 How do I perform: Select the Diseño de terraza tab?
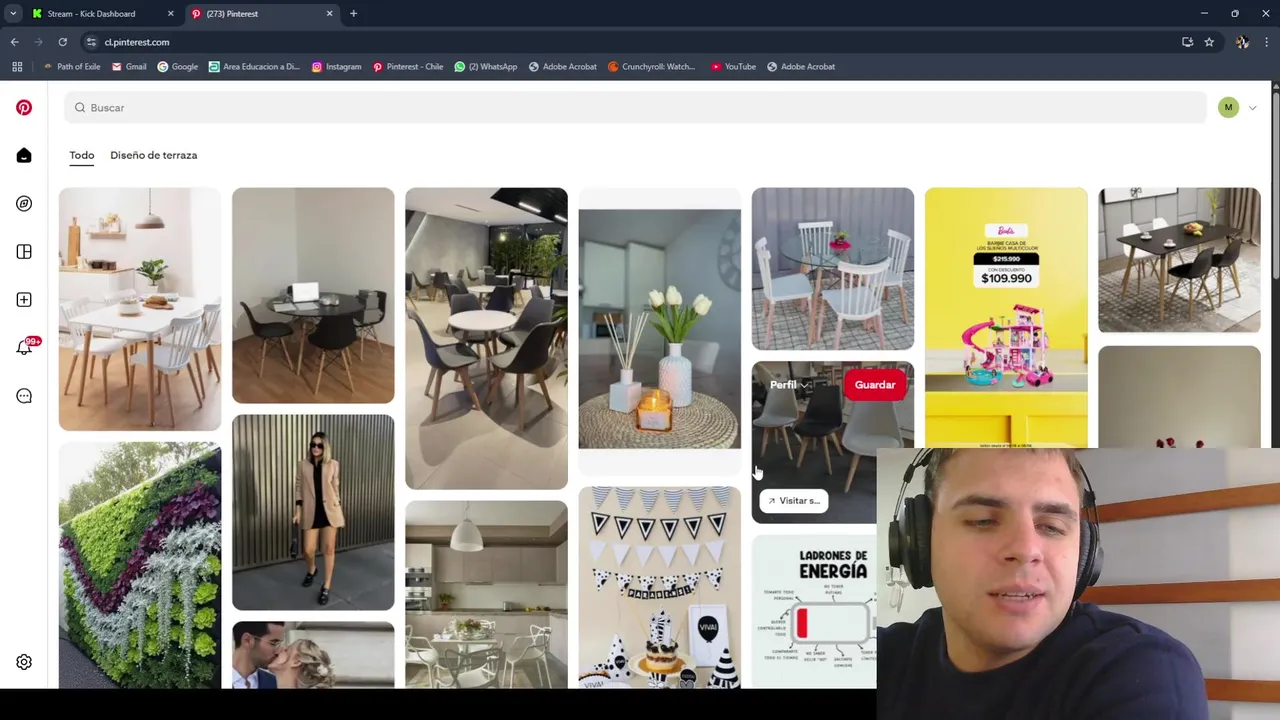tap(153, 155)
